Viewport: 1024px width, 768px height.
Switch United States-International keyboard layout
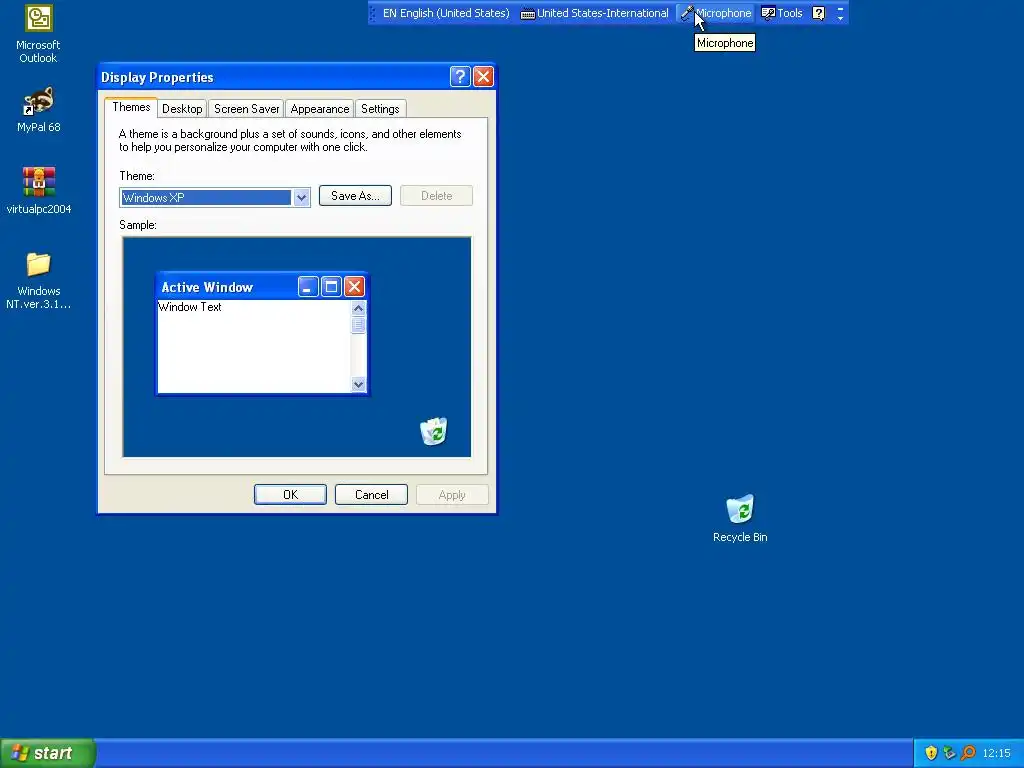[x=594, y=13]
